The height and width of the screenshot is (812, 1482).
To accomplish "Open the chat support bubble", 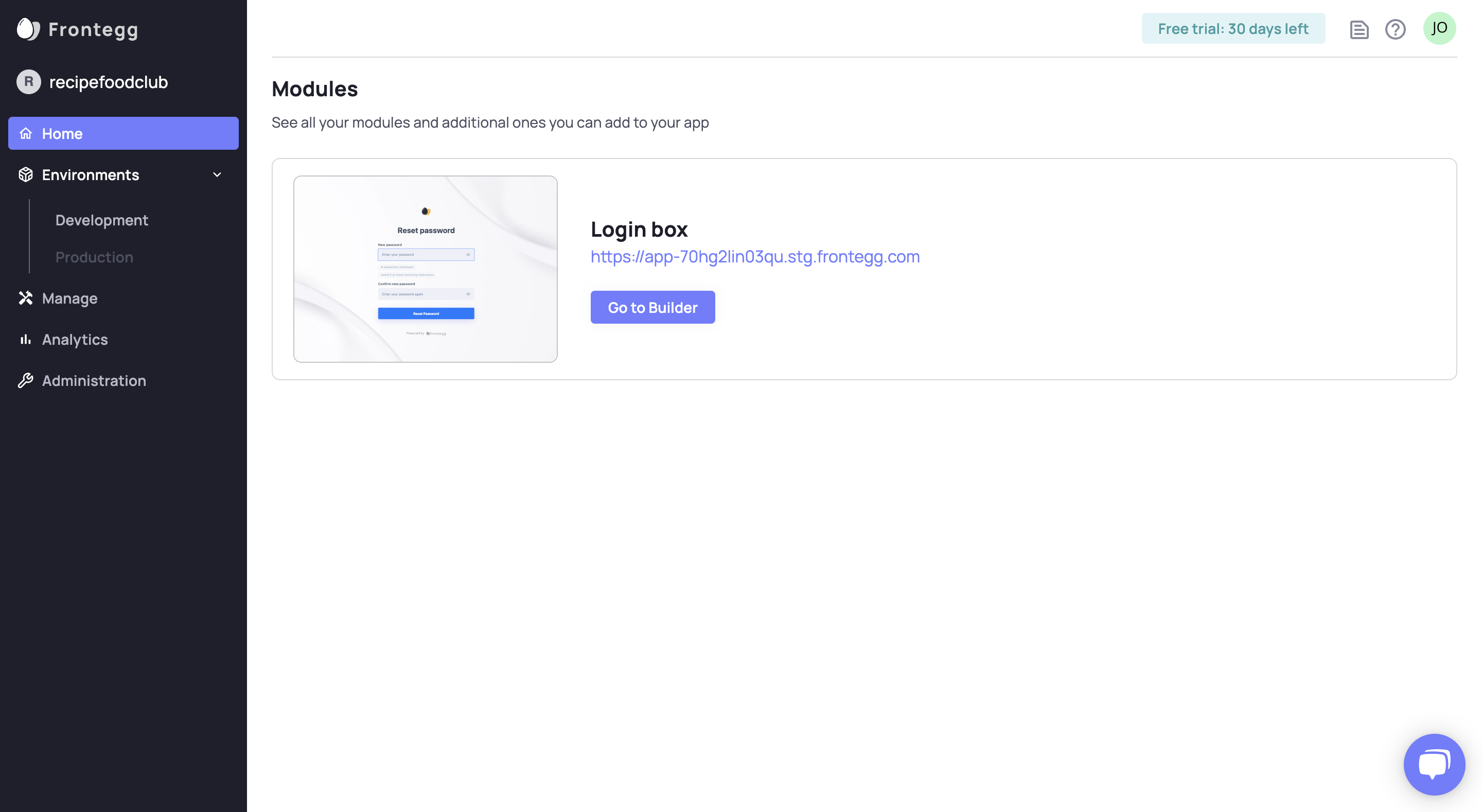I will (1434, 764).
